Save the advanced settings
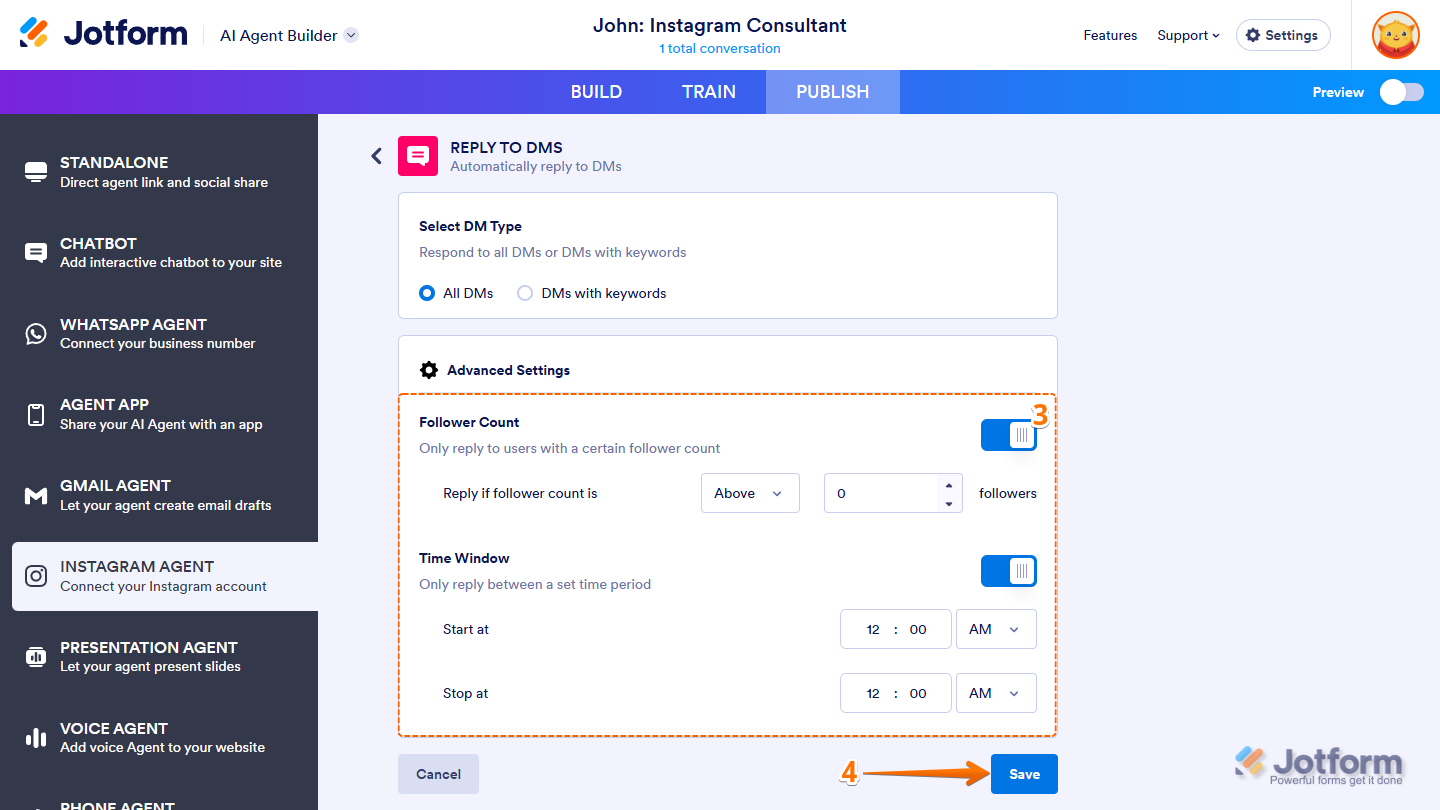Screen dimensions: 1440x810 [x=1023, y=773]
